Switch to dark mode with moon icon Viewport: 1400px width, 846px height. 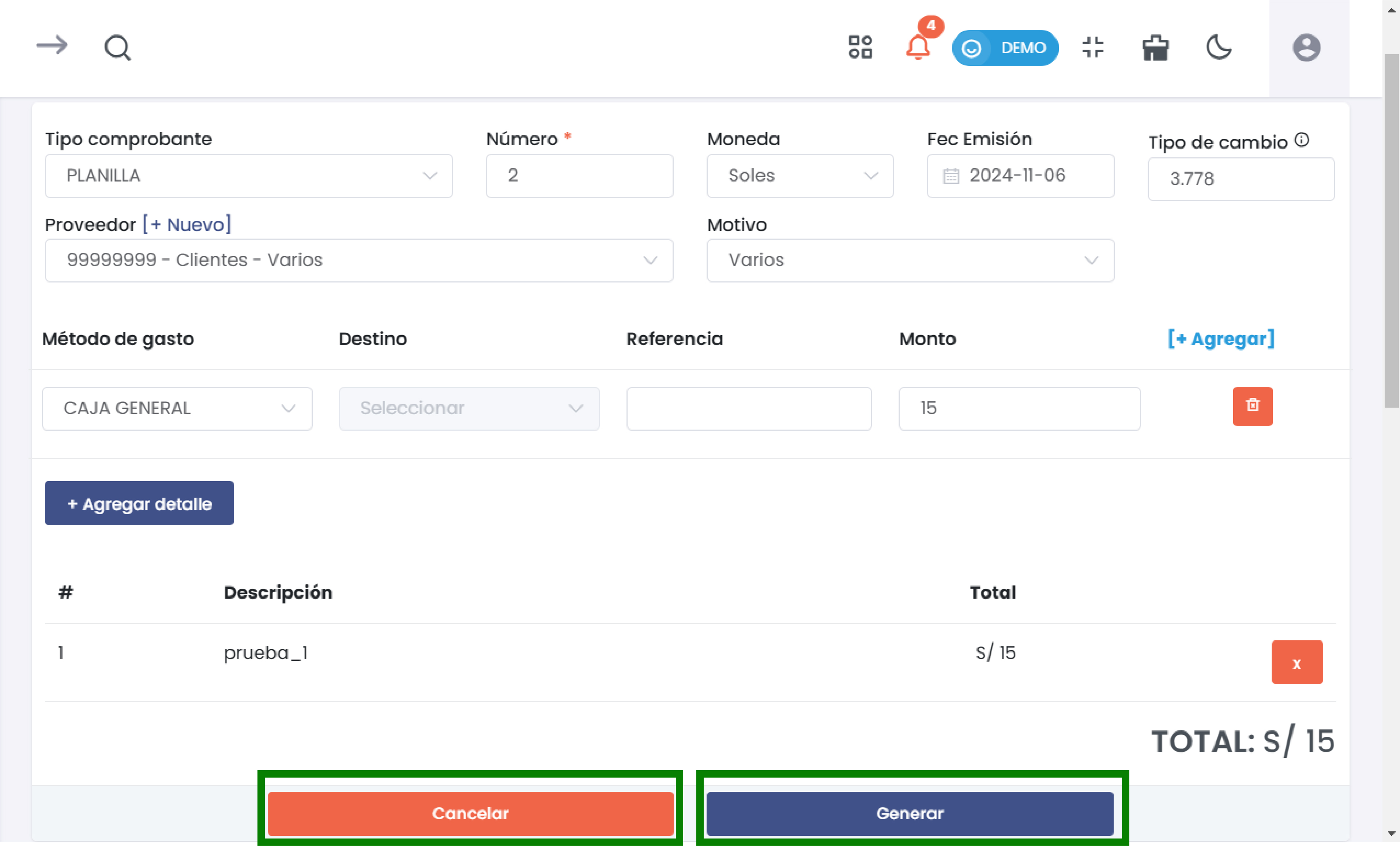click(1218, 47)
